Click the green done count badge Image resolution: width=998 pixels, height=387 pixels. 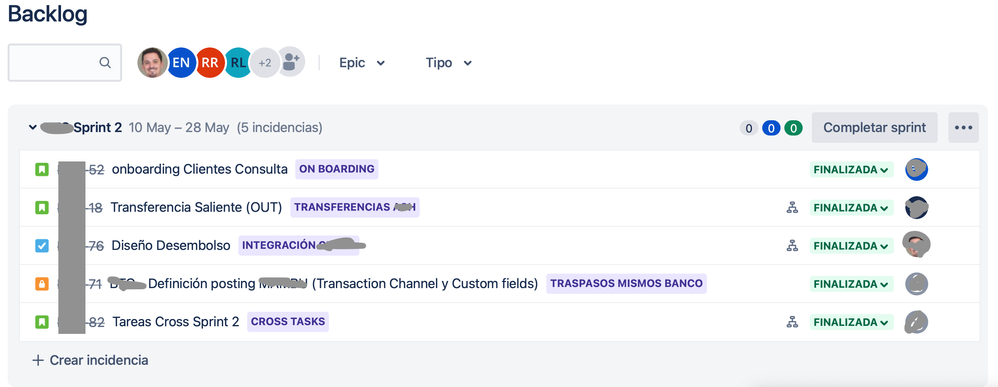click(793, 129)
